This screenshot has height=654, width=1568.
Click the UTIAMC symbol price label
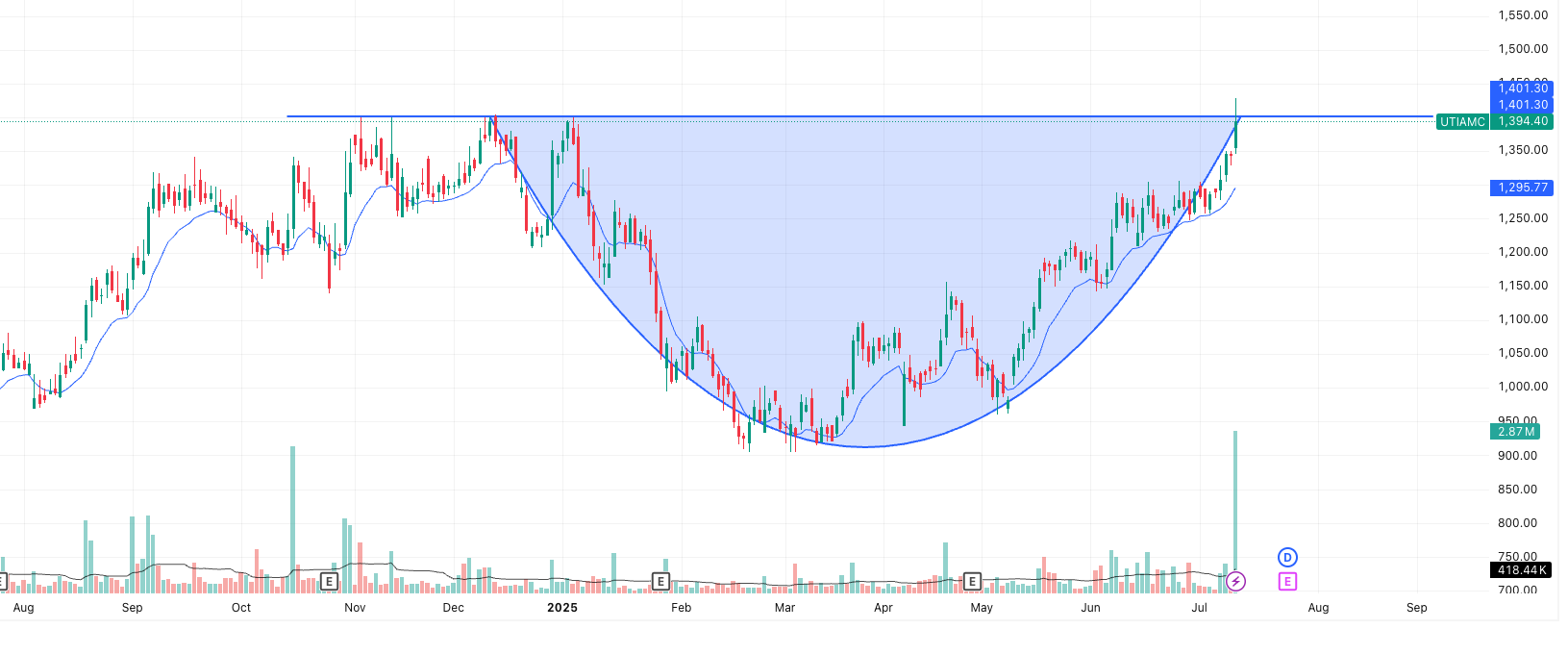1462,121
